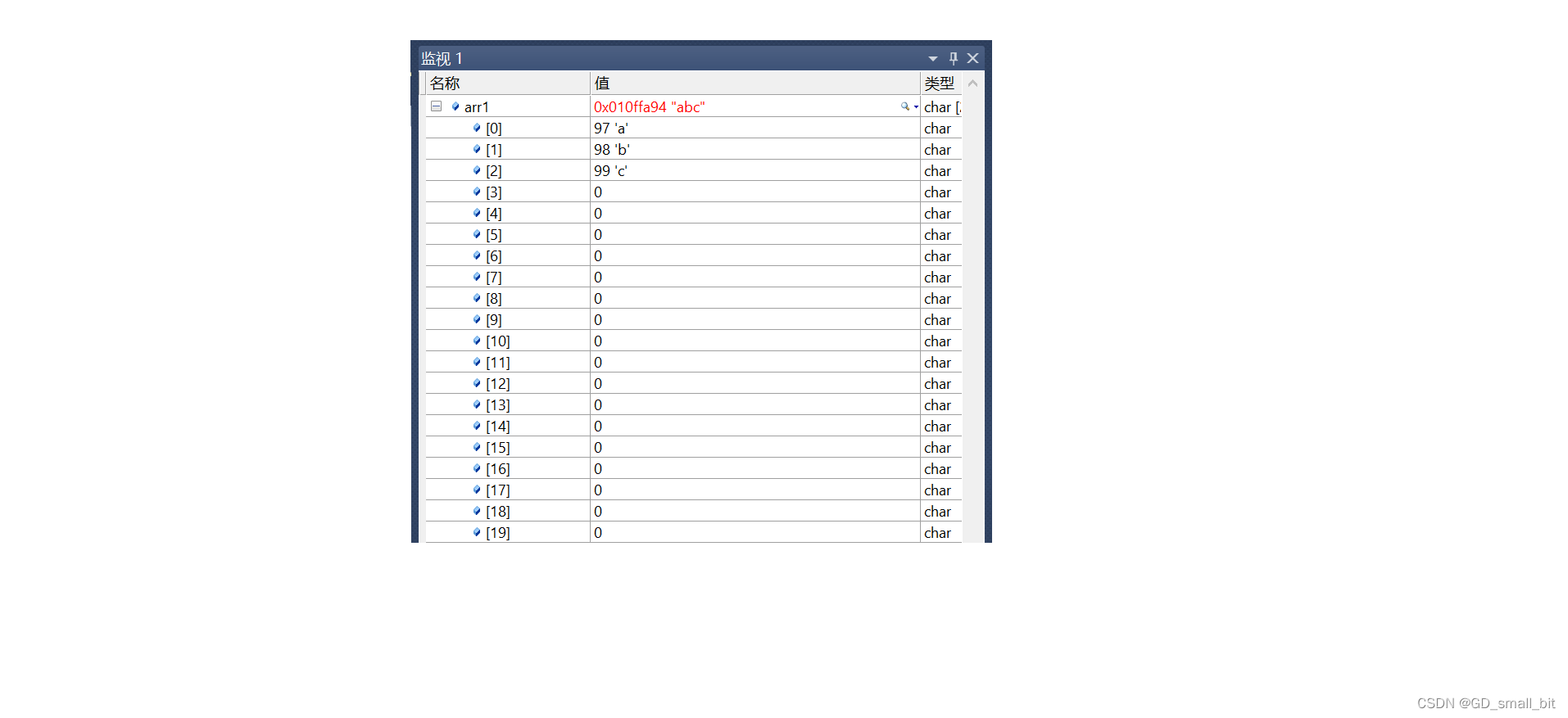This screenshot has height=718, width=1568.
Task: Select array element [13] row
Action: pyautogui.click(x=693, y=404)
